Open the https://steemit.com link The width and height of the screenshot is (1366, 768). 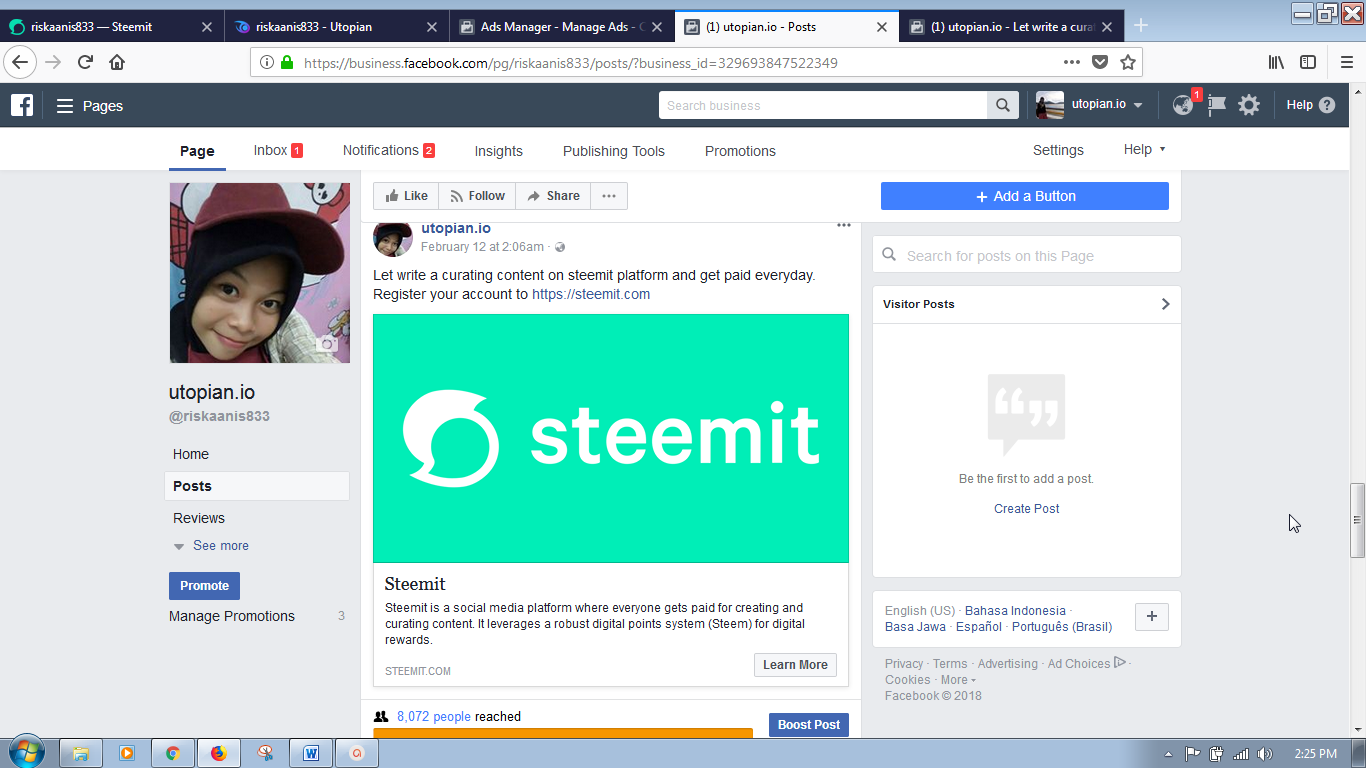(591, 294)
